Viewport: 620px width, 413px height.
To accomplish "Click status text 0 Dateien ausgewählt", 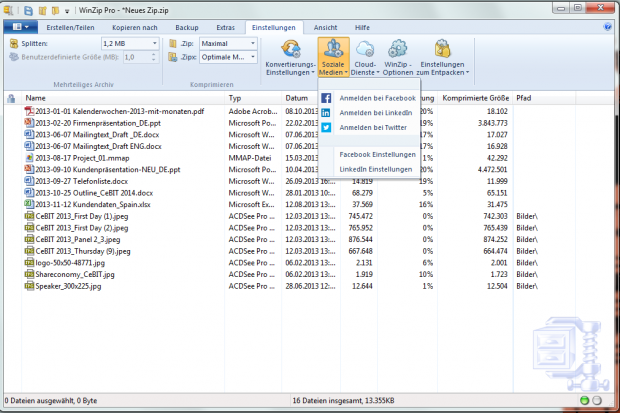I will coord(51,400).
